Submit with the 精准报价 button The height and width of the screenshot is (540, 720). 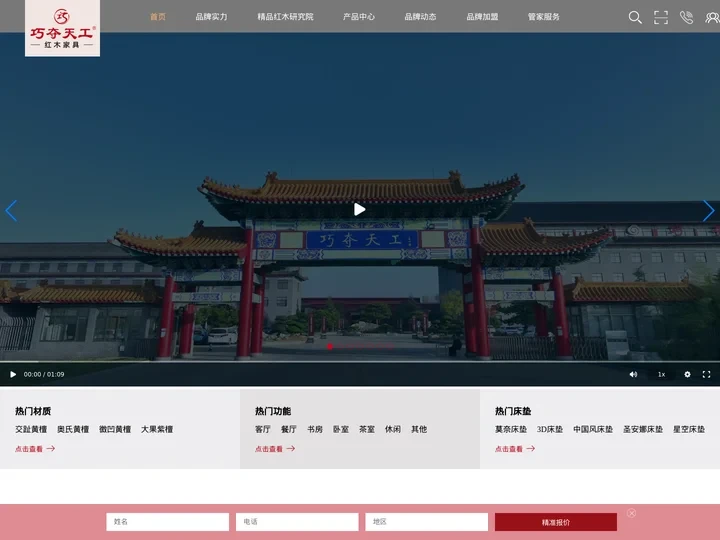[x=556, y=522]
